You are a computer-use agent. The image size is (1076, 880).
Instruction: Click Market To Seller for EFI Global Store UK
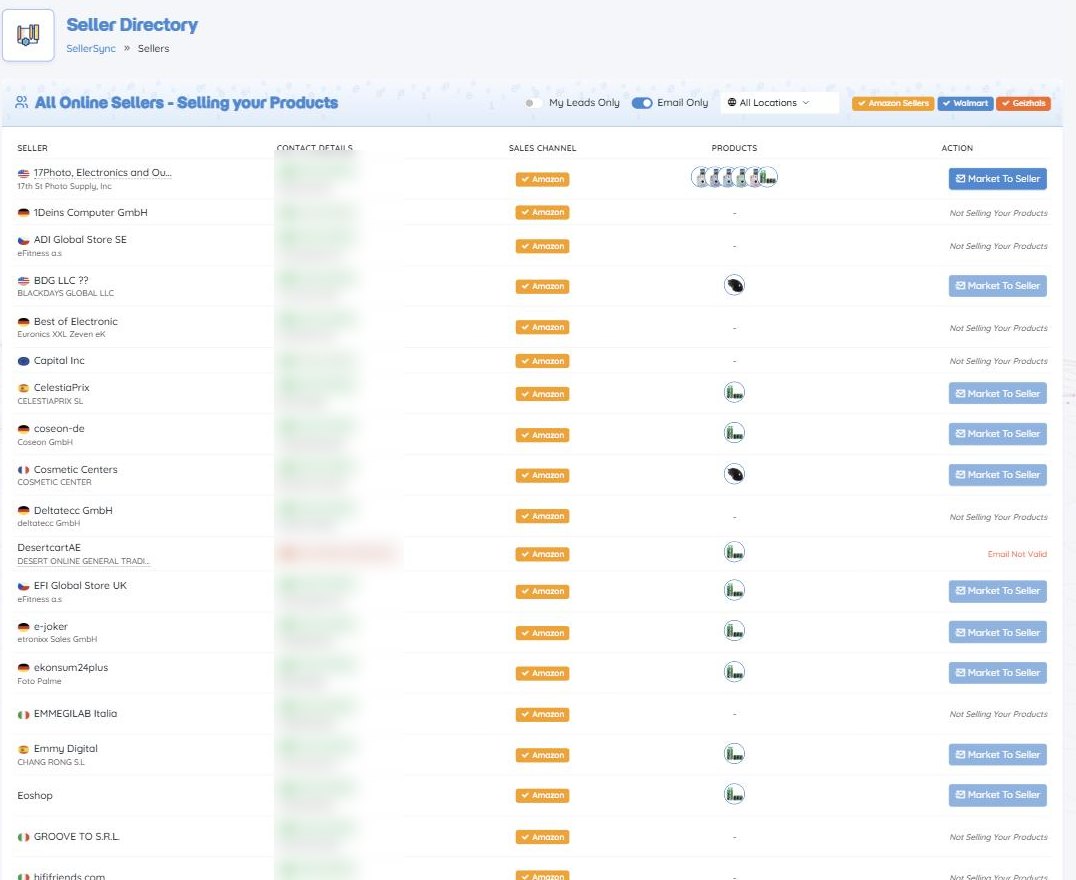coord(997,591)
